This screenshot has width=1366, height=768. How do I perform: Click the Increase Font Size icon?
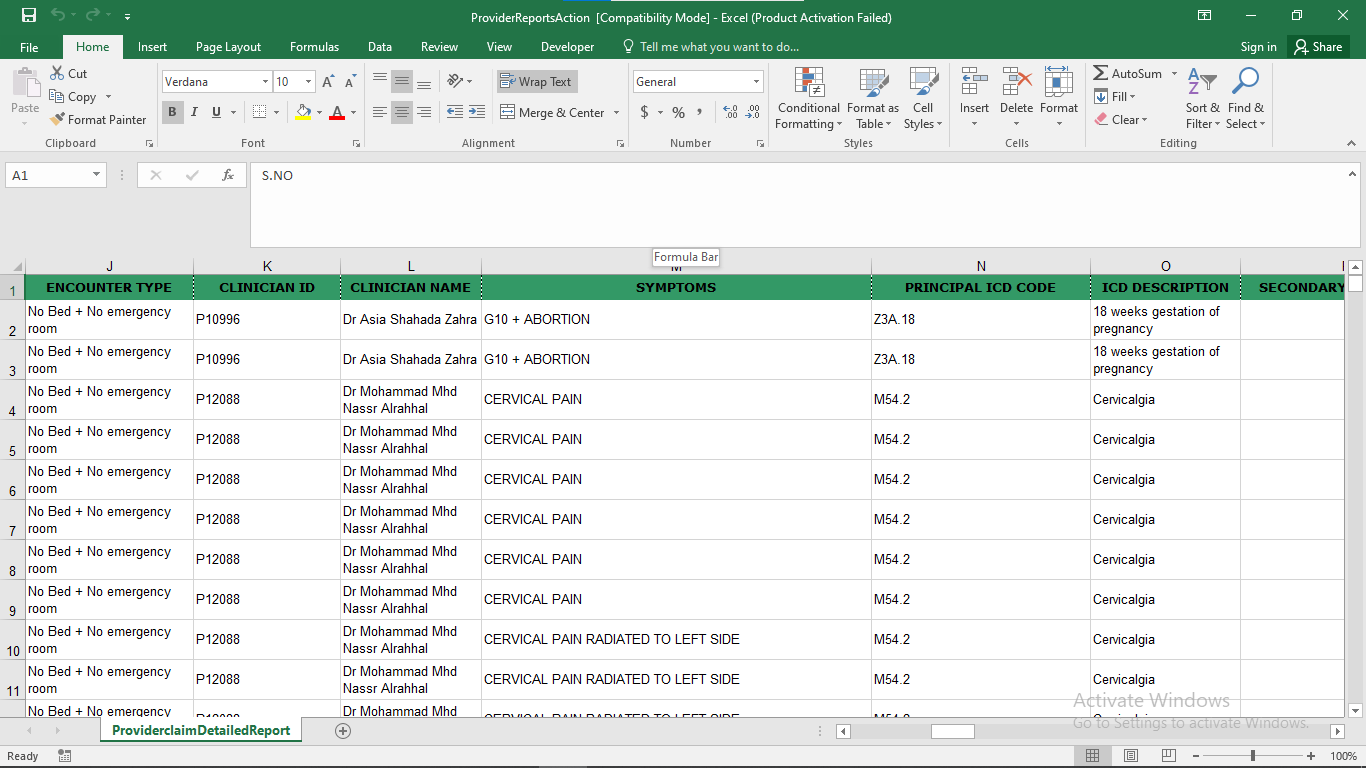[x=328, y=82]
